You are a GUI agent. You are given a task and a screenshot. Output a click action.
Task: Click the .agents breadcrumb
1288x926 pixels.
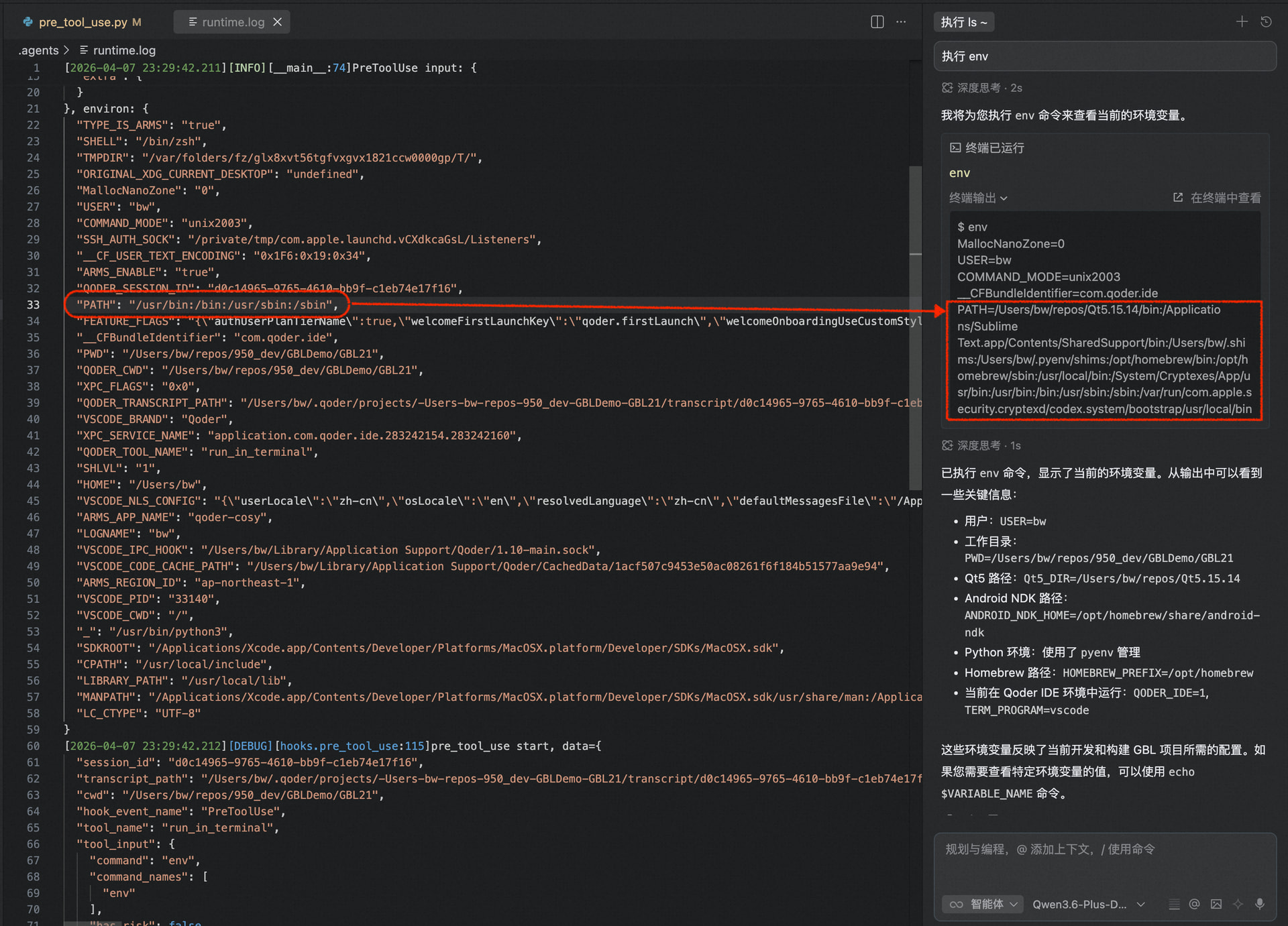click(38, 50)
